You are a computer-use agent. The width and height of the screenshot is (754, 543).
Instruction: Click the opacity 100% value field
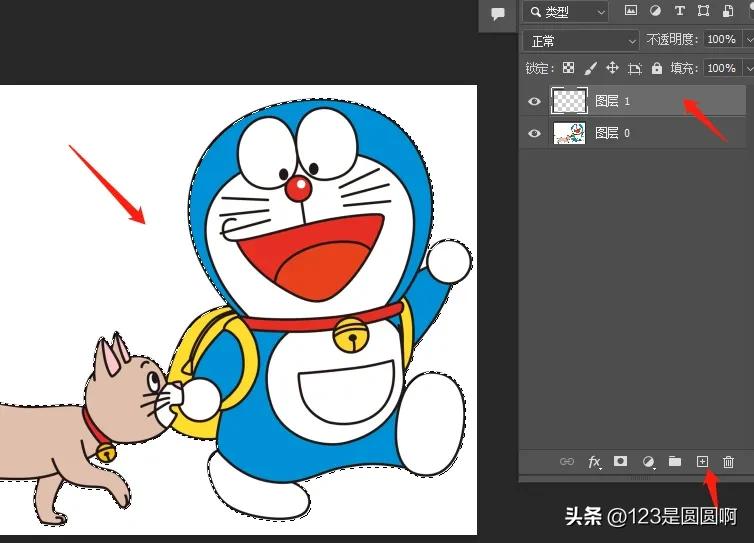[721, 39]
